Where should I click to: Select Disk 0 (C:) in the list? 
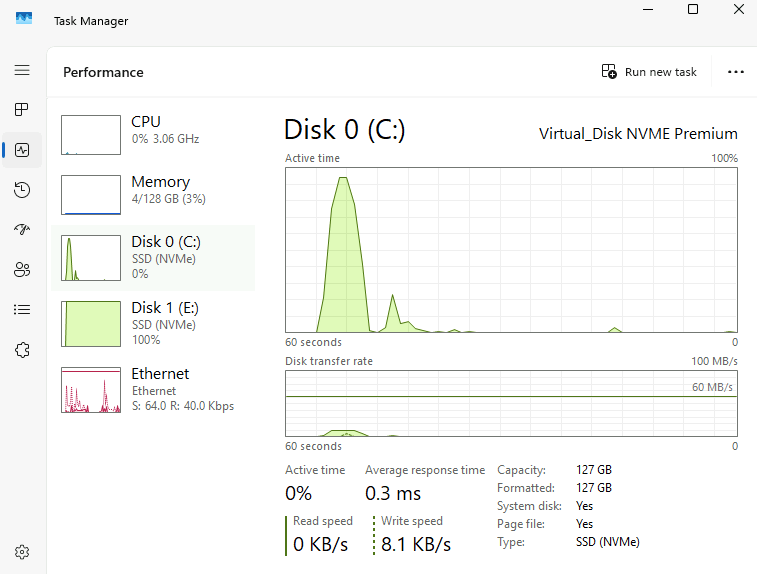tap(155, 257)
